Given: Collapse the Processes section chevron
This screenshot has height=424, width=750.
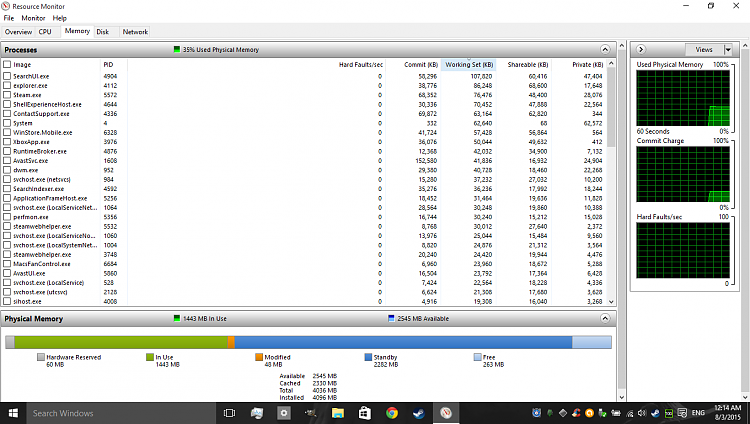Looking at the screenshot, I should [605, 49].
